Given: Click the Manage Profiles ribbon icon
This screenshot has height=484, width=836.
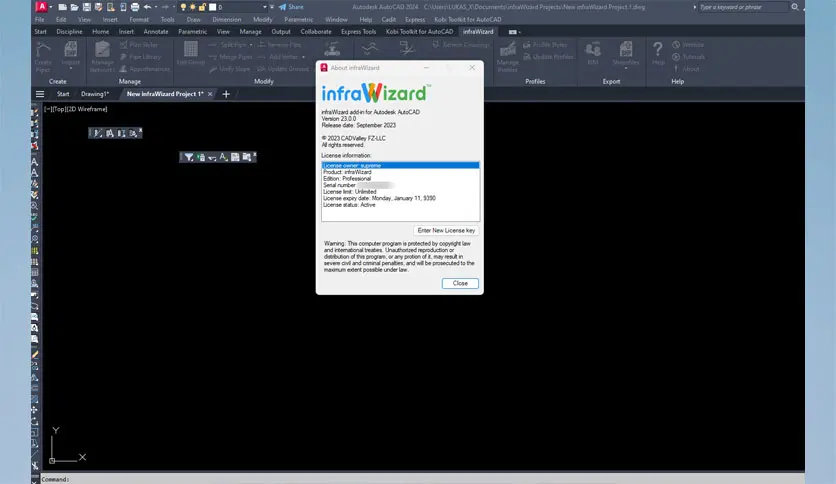Looking at the screenshot, I should (508, 56).
